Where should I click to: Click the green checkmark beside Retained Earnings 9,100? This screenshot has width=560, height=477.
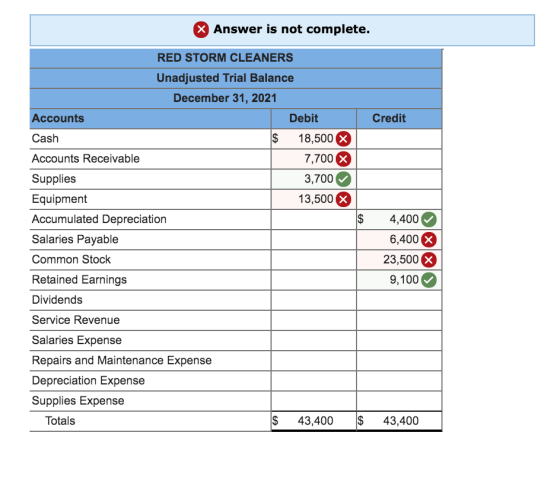coord(429,280)
